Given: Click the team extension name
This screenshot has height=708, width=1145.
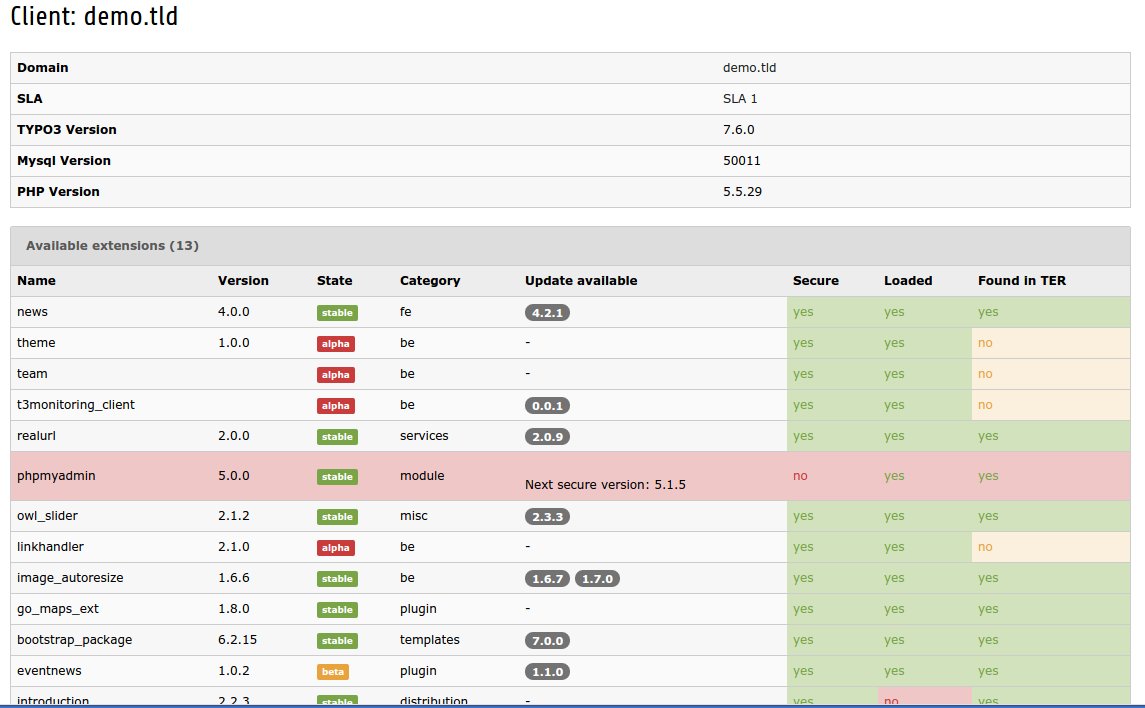Looking at the screenshot, I should coord(32,374).
